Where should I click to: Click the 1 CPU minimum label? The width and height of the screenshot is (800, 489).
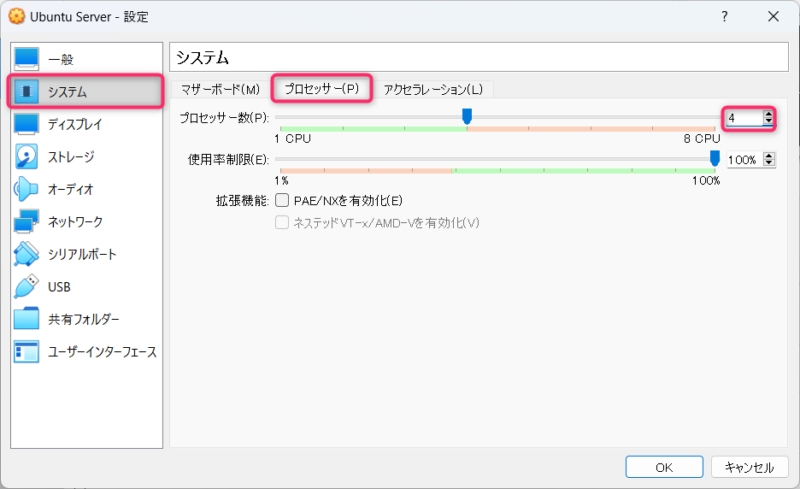click(293, 139)
